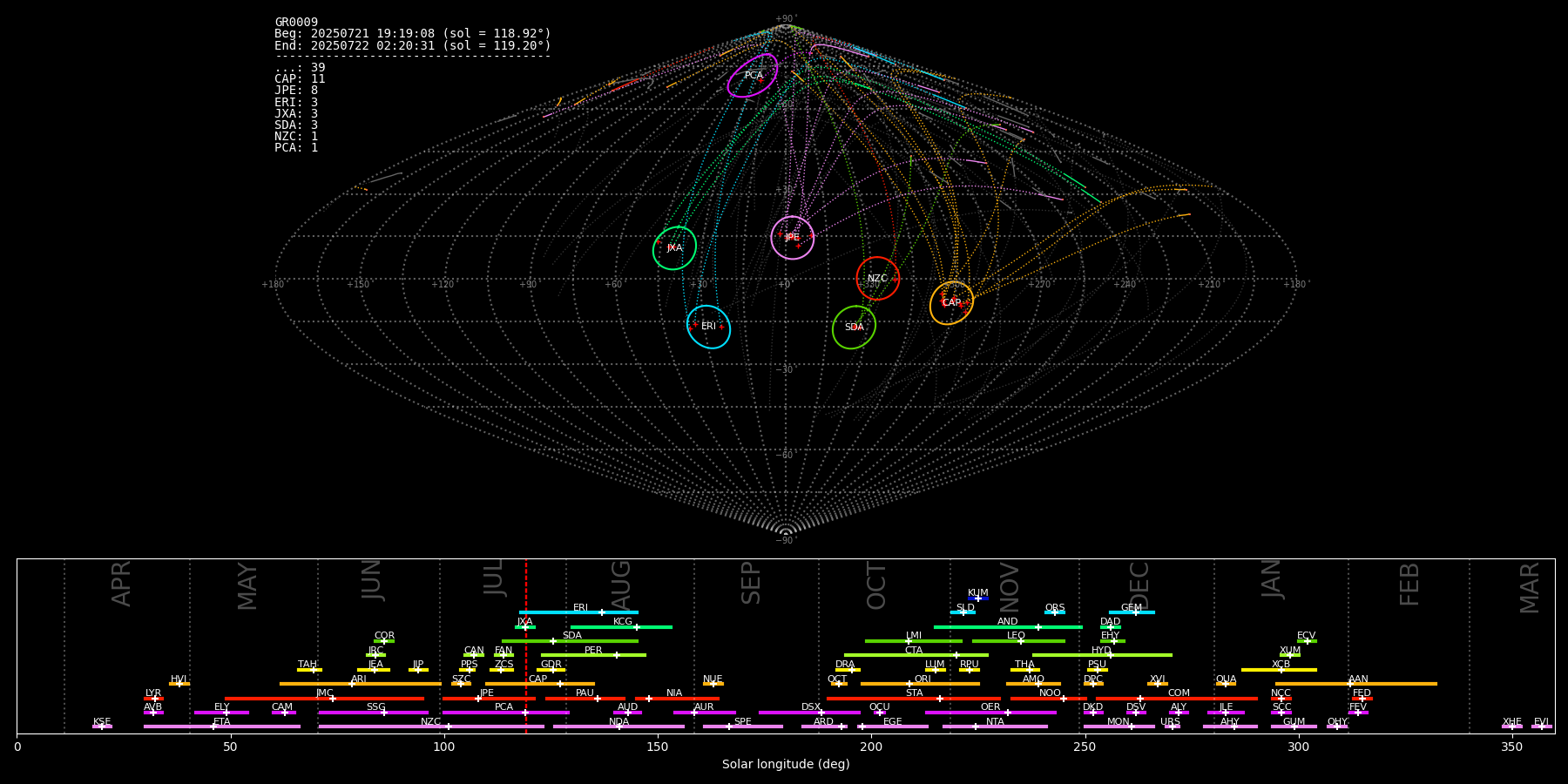Click the AUG month label in timeline
This screenshot has height=784, width=1568.
[621, 585]
